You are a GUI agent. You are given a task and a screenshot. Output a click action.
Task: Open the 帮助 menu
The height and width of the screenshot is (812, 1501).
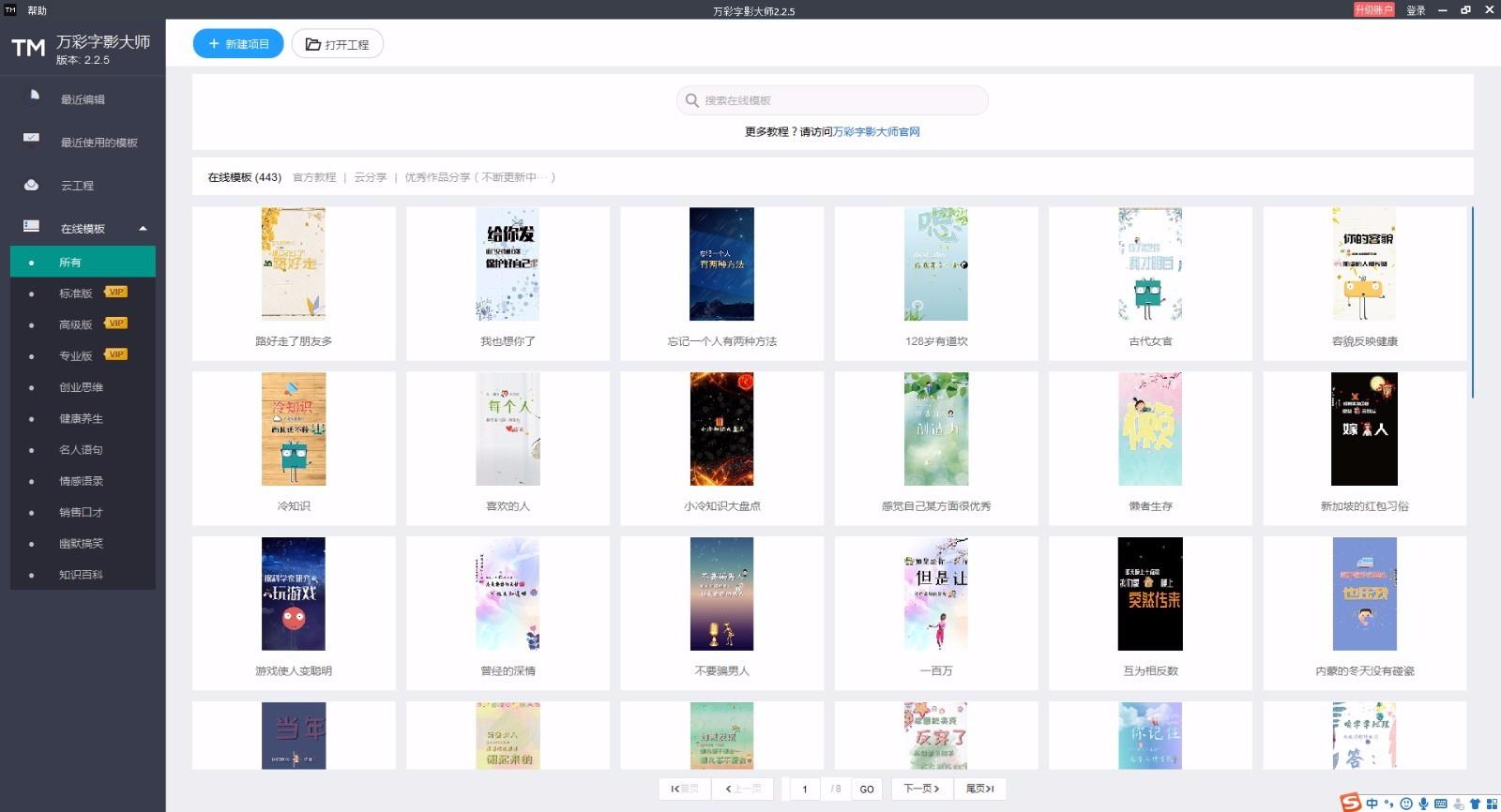click(37, 10)
